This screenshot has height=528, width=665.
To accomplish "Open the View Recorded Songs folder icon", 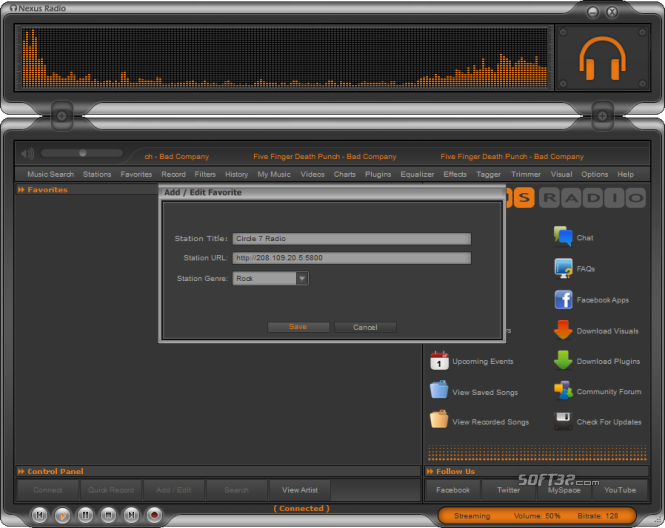I will [439, 419].
